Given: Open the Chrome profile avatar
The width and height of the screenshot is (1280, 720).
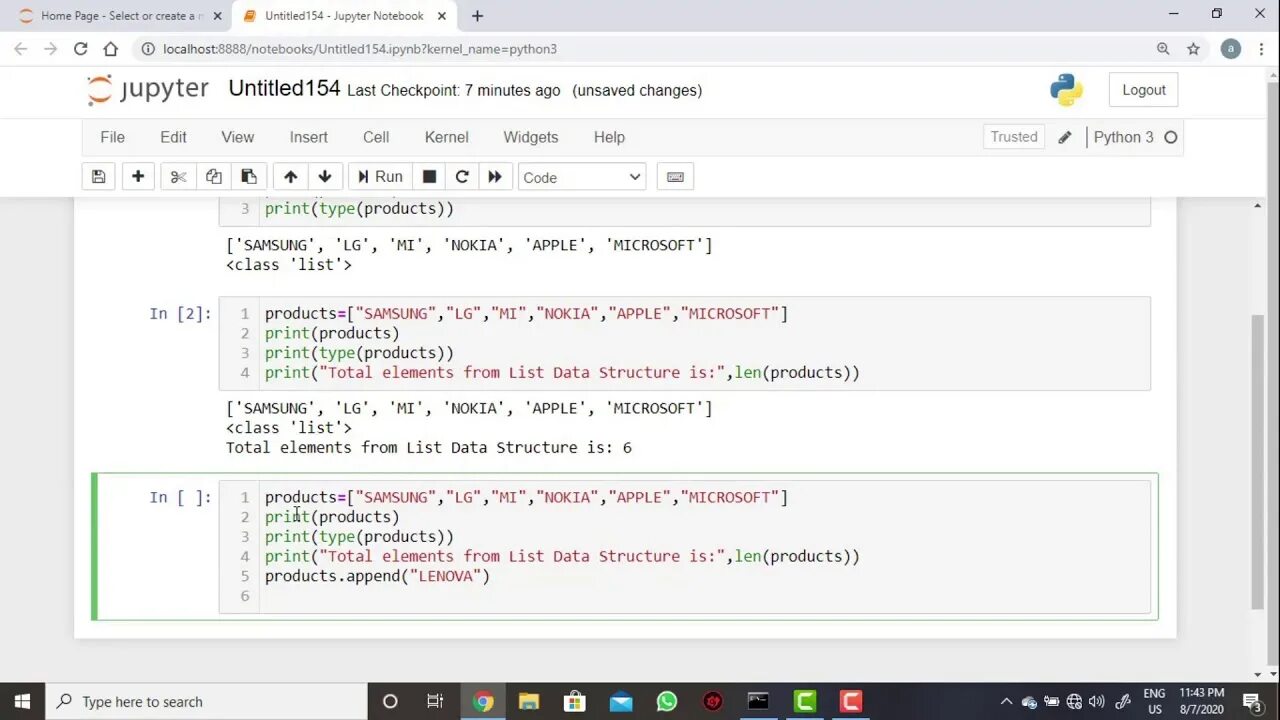Looking at the screenshot, I should pyautogui.click(x=1231, y=48).
